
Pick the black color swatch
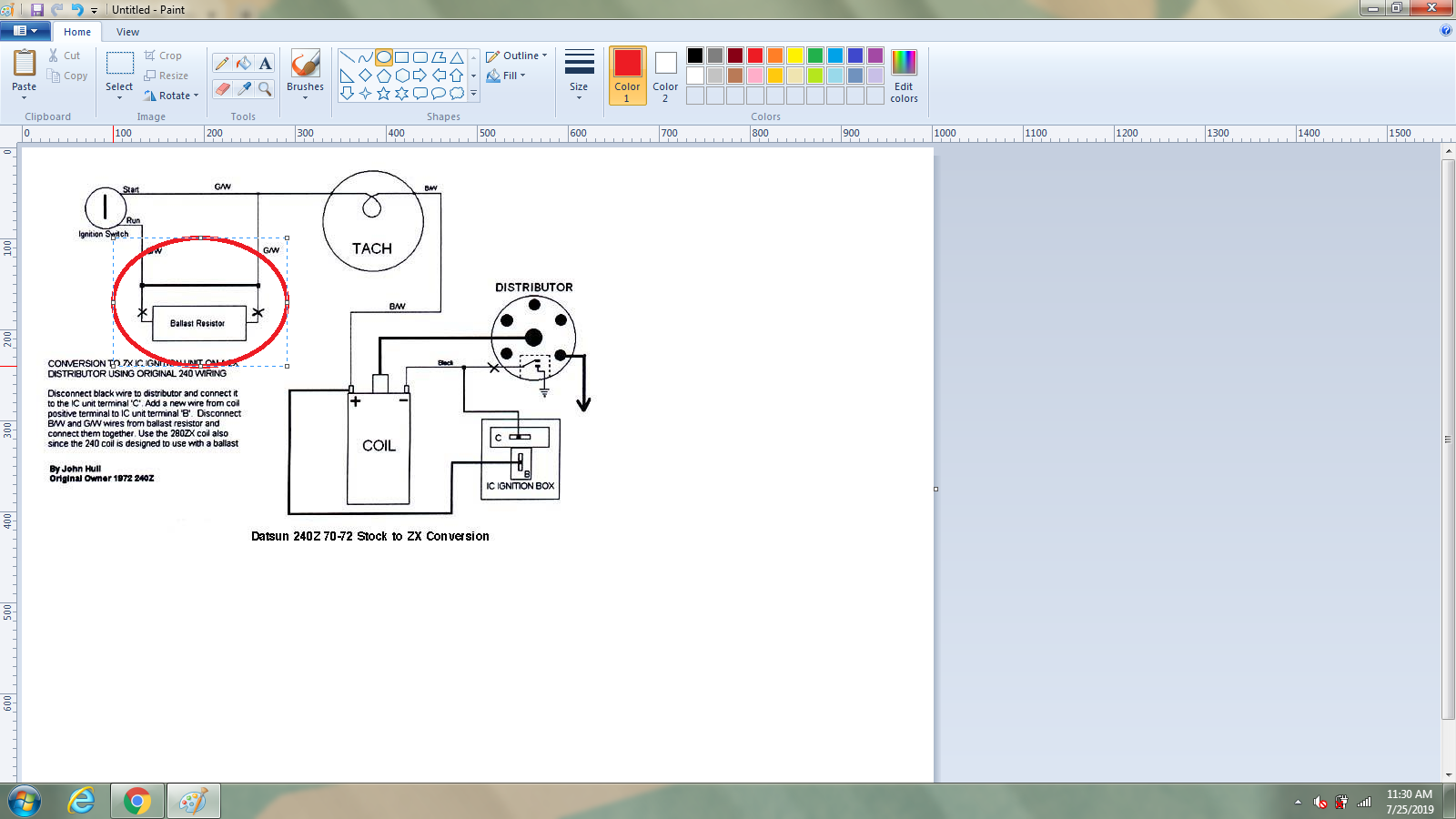point(695,56)
